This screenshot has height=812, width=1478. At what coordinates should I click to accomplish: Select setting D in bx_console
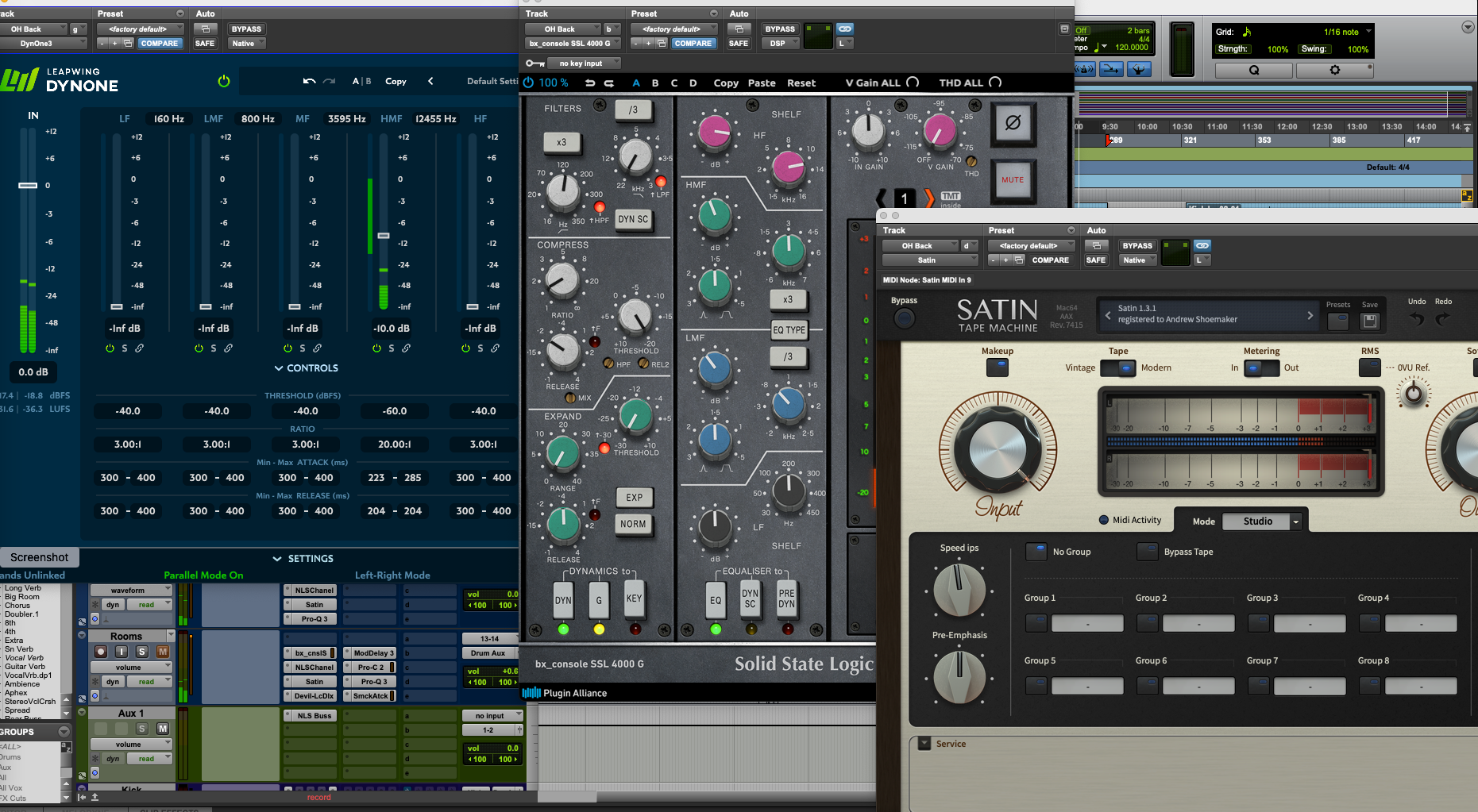(x=693, y=83)
